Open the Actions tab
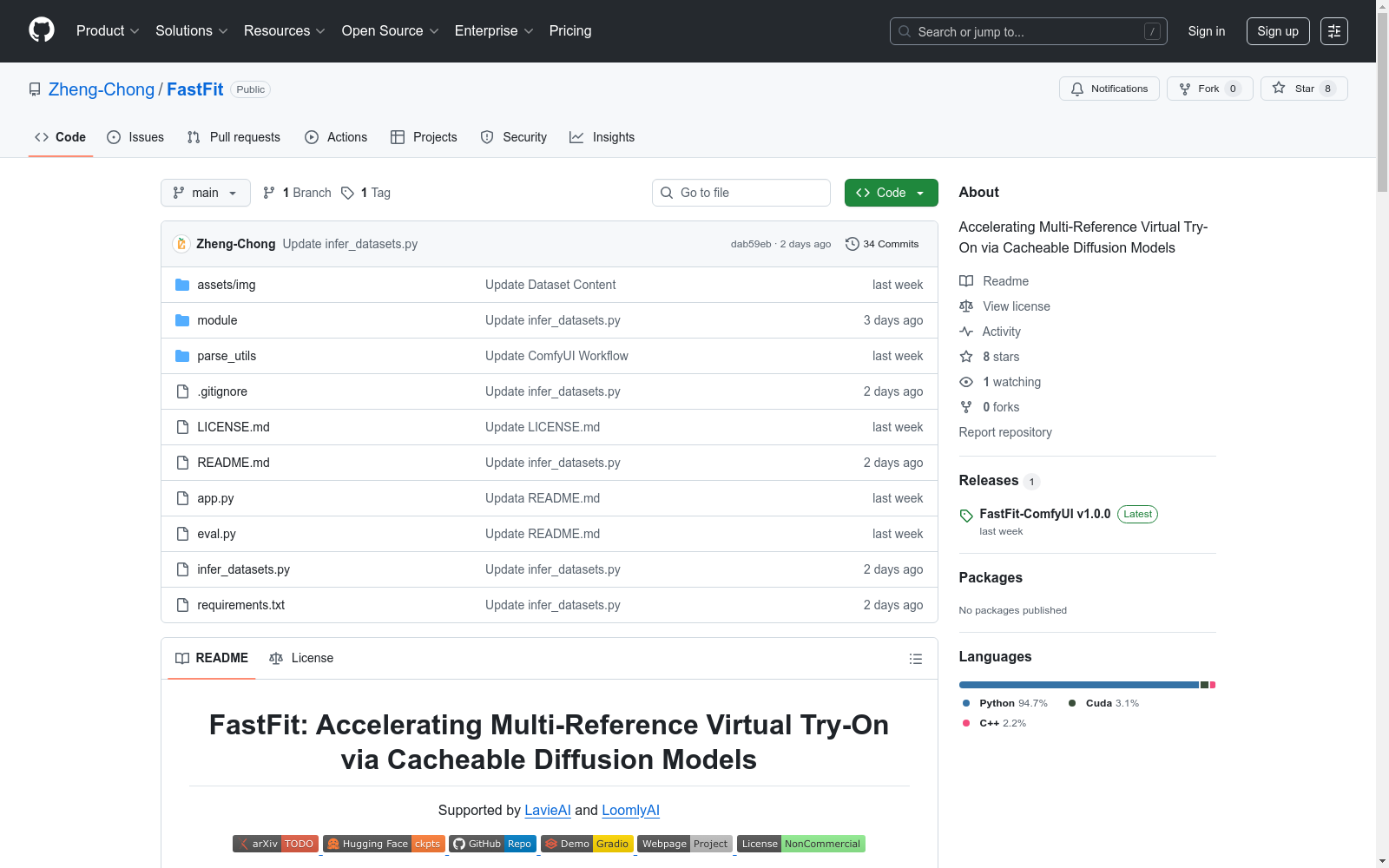Screen dimensions: 1389x868 pos(336,137)
